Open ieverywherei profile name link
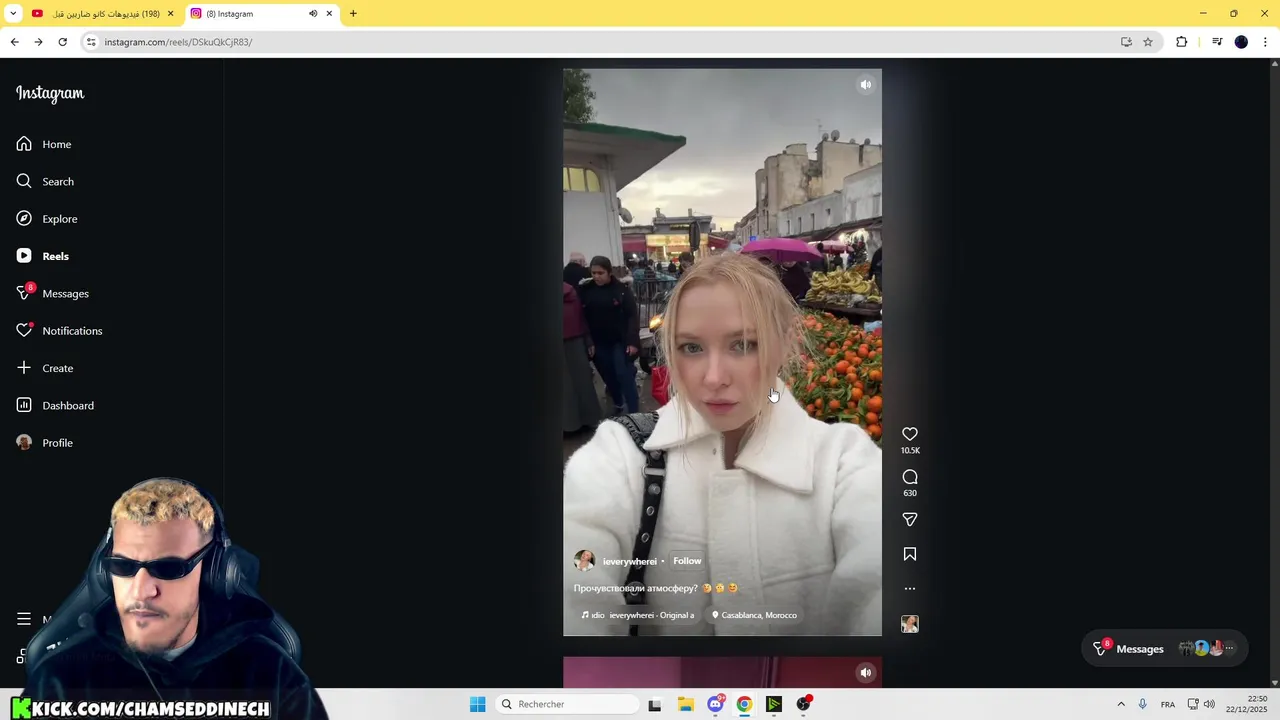1280x720 pixels. coord(629,561)
